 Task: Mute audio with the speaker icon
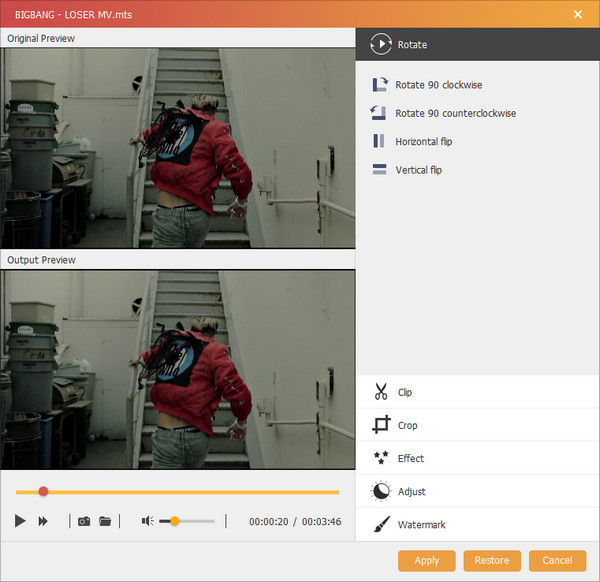pos(147,521)
